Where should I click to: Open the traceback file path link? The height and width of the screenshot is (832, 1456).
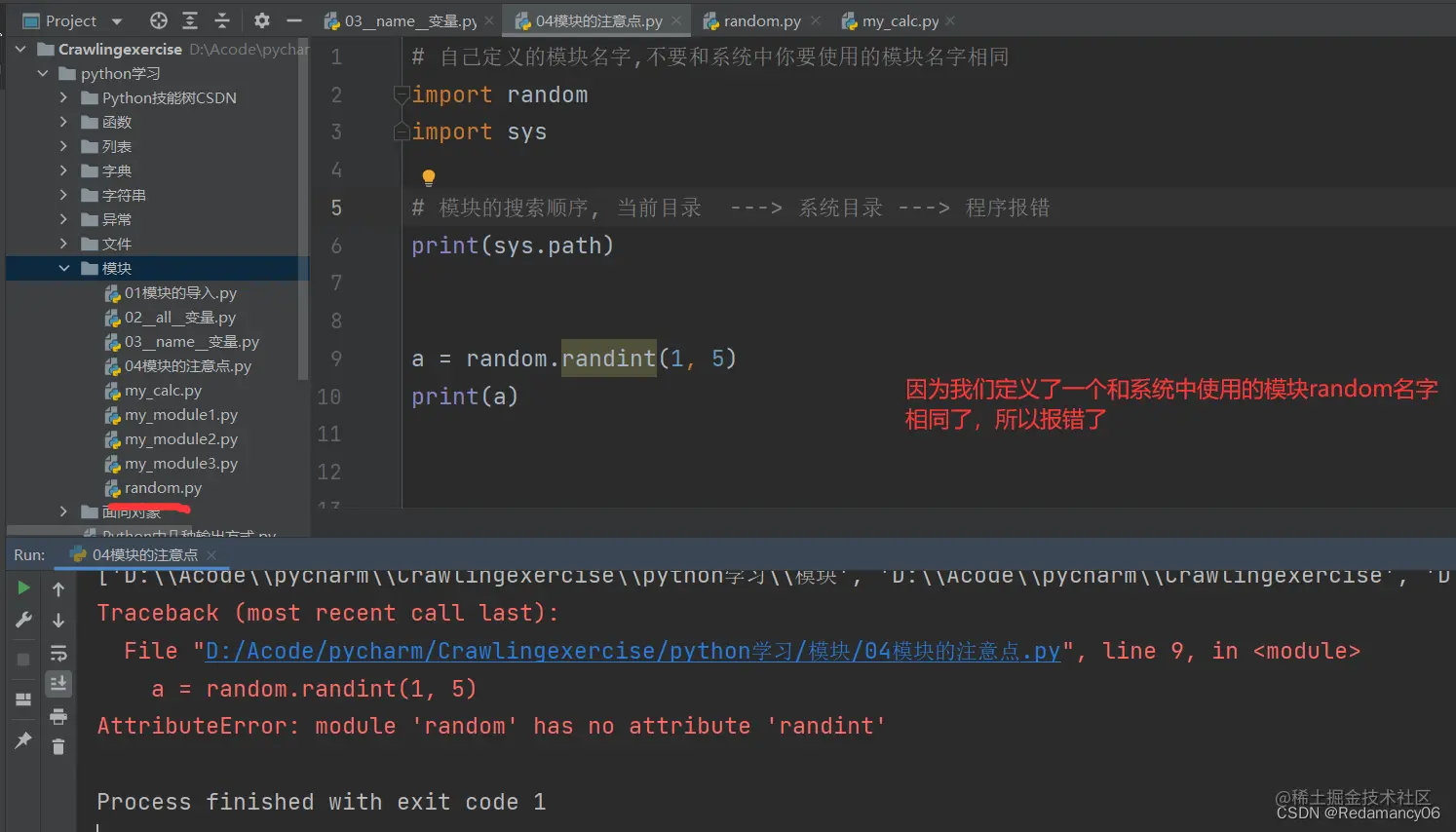tap(632, 651)
